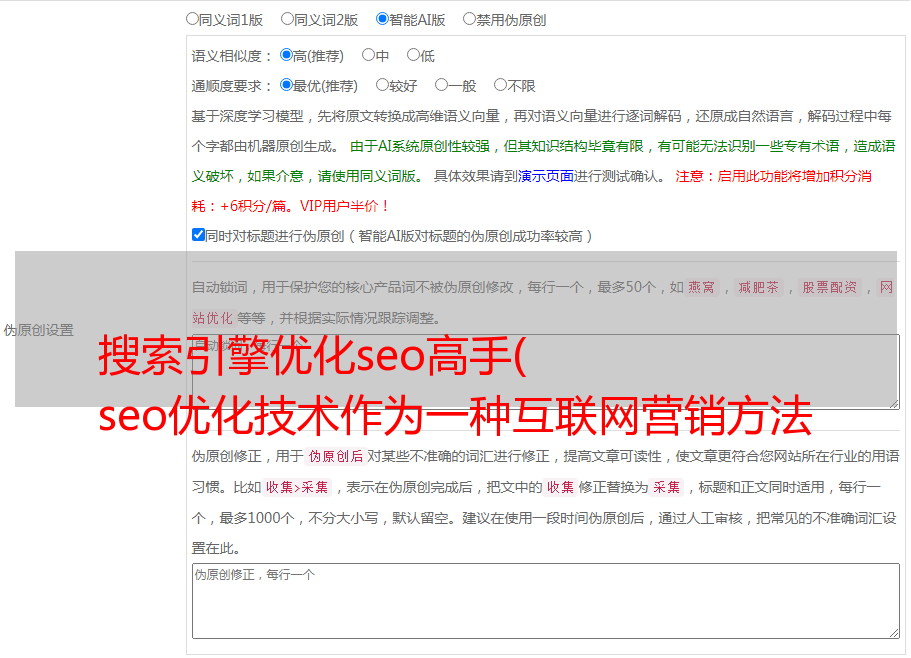Set 通顺度要求 to 最优(推荐)
Image resolution: width=911 pixels, height=658 pixels.
(286, 85)
